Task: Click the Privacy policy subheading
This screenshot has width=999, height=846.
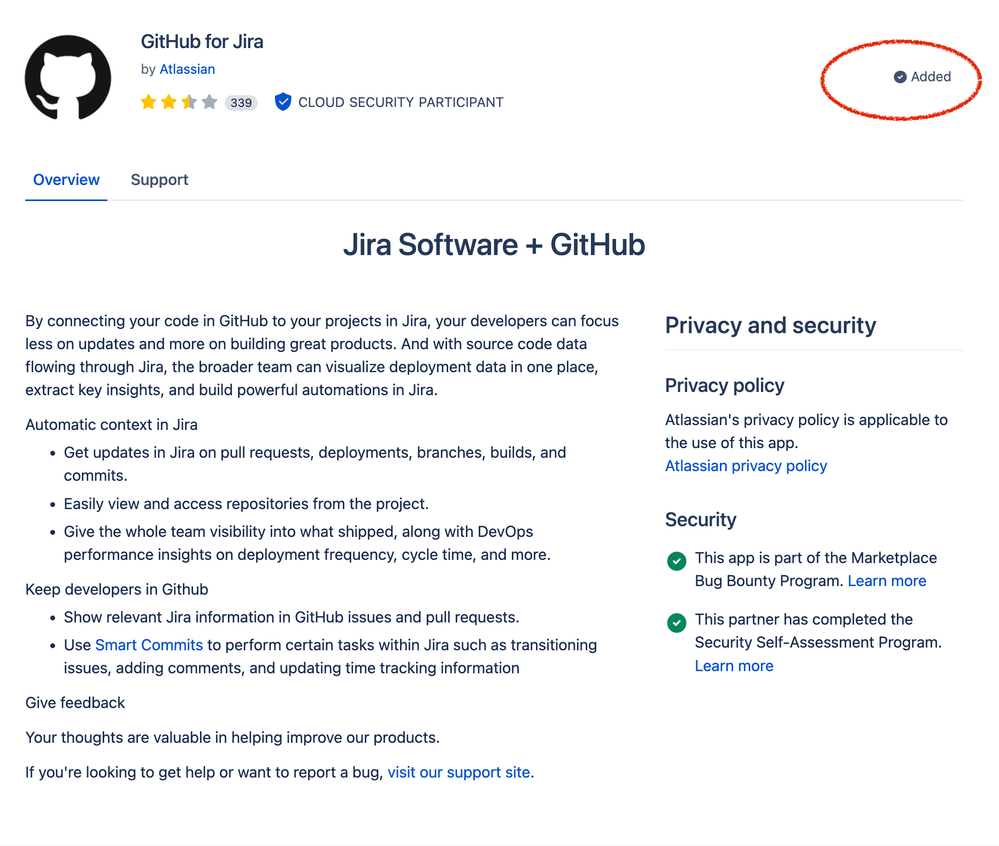Action: point(724,385)
